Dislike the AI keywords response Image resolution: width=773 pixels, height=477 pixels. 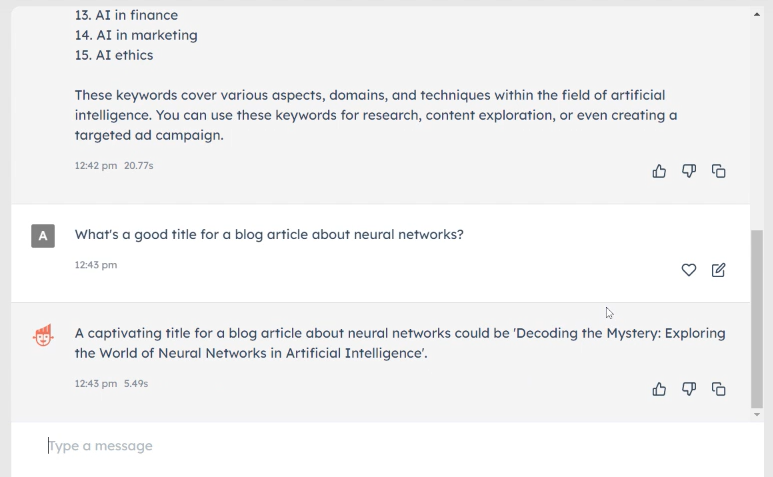tap(689, 171)
